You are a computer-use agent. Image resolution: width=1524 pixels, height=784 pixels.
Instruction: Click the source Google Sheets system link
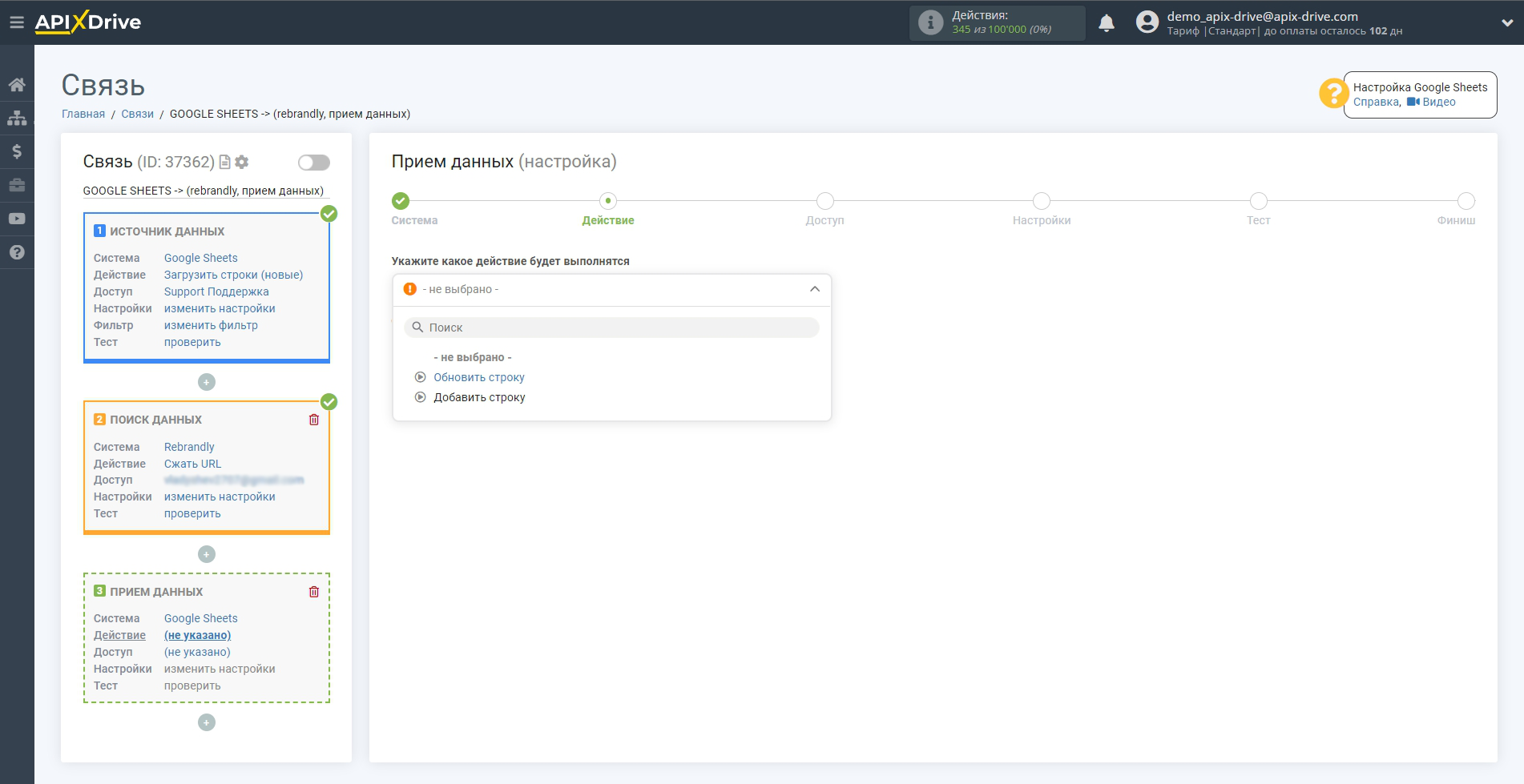pos(201,258)
